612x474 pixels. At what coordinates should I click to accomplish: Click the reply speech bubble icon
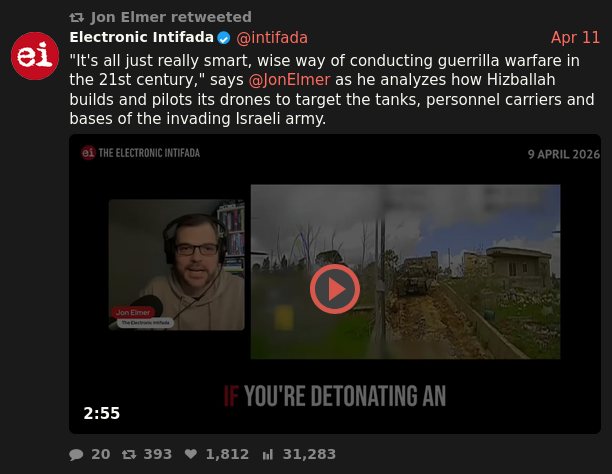click(x=76, y=454)
